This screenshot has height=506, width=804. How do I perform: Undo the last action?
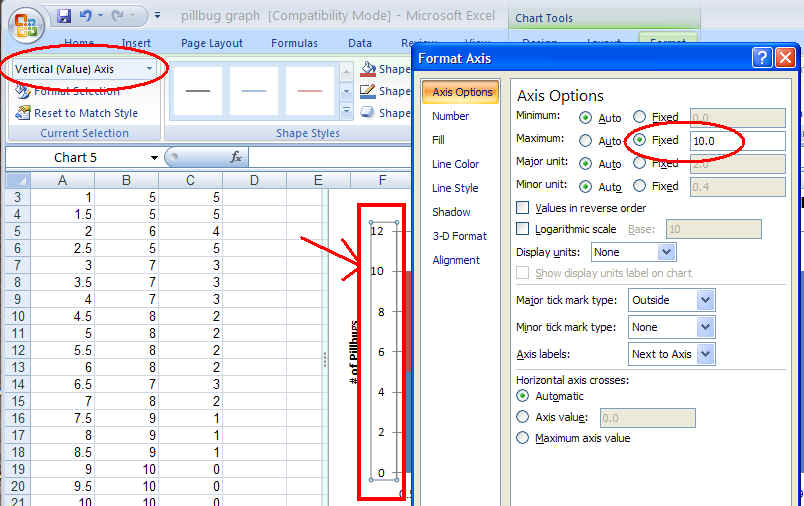tap(86, 16)
